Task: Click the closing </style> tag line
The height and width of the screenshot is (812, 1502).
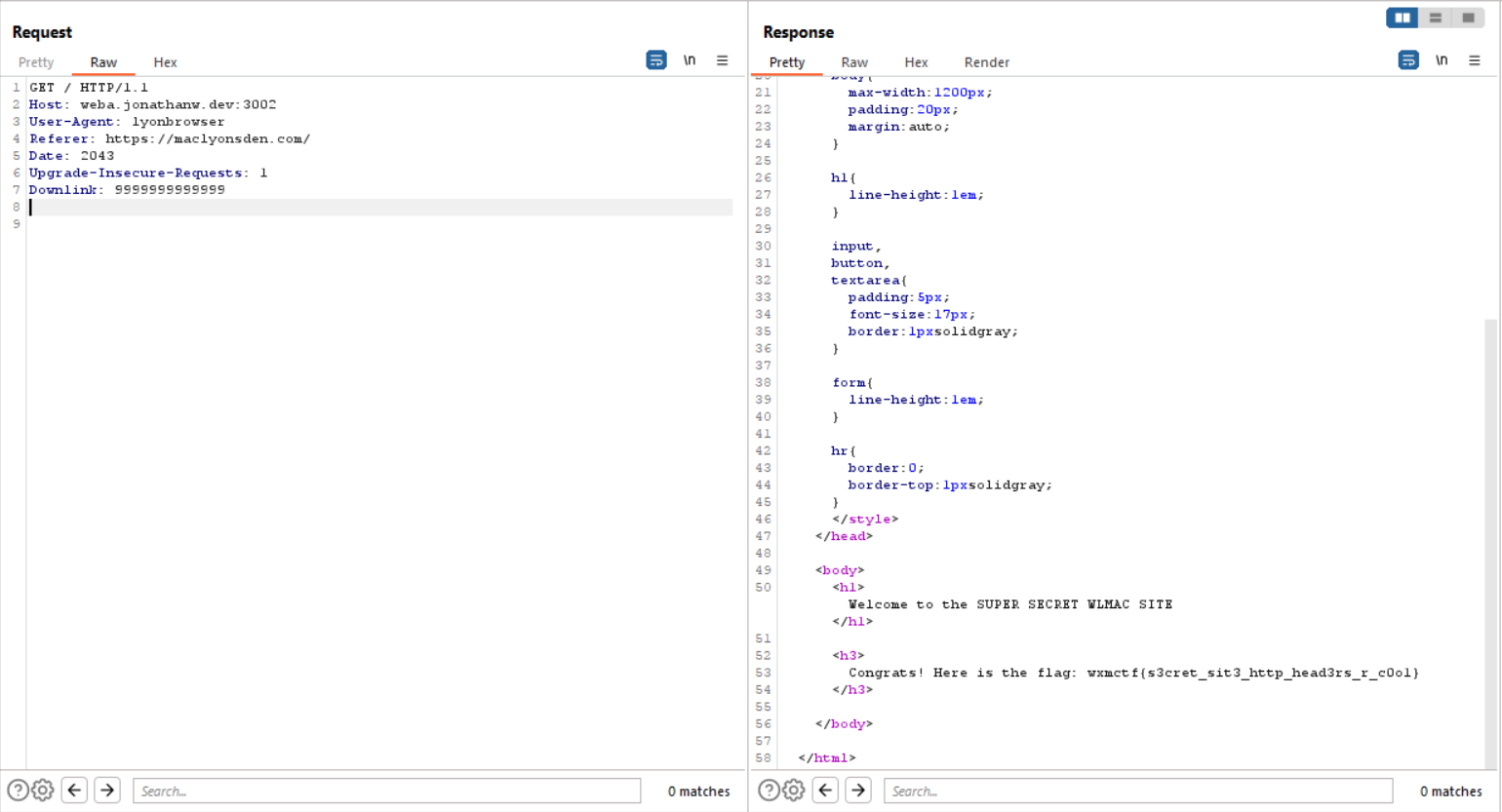Action: click(x=865, y=519)
